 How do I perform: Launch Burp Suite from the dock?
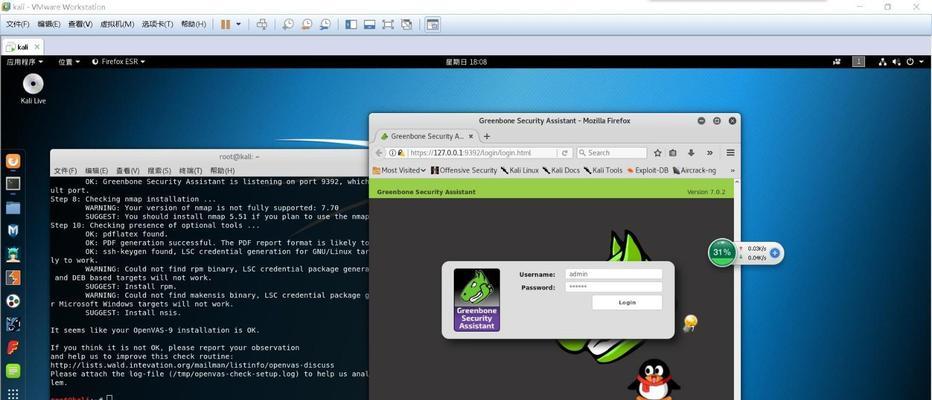[13, 278]
